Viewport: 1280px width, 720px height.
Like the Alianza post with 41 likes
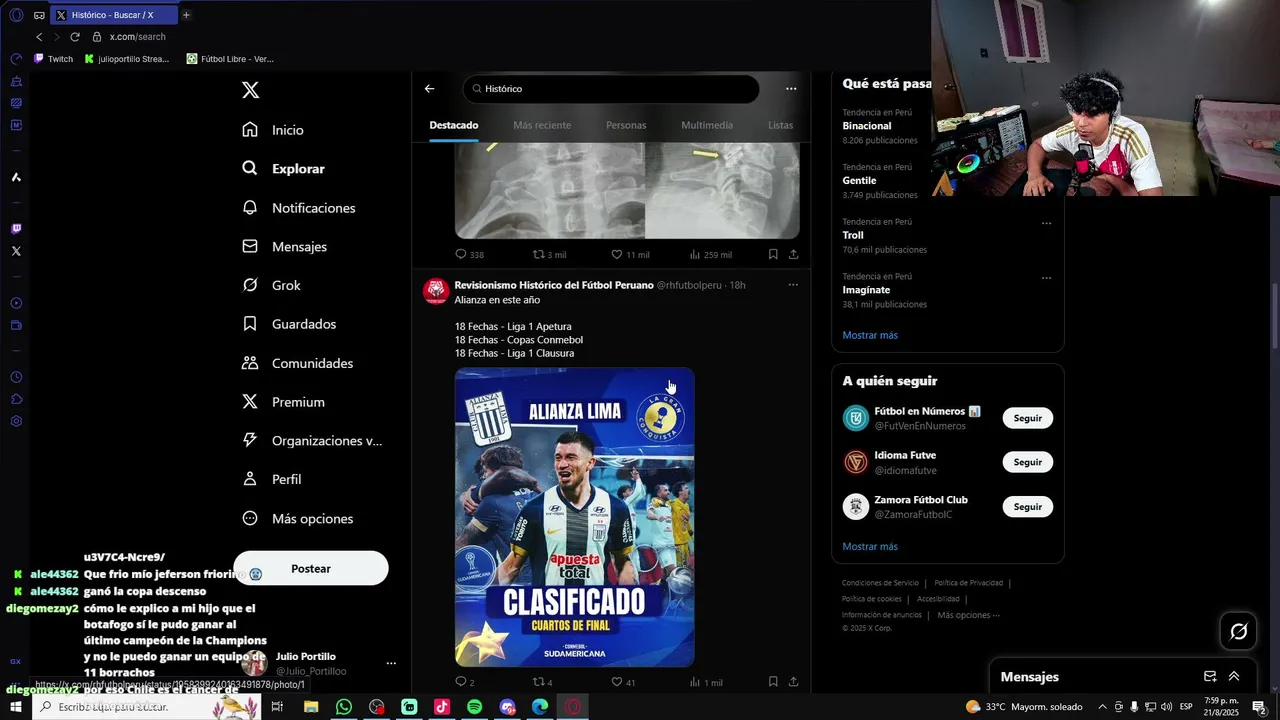coord(623,682)
